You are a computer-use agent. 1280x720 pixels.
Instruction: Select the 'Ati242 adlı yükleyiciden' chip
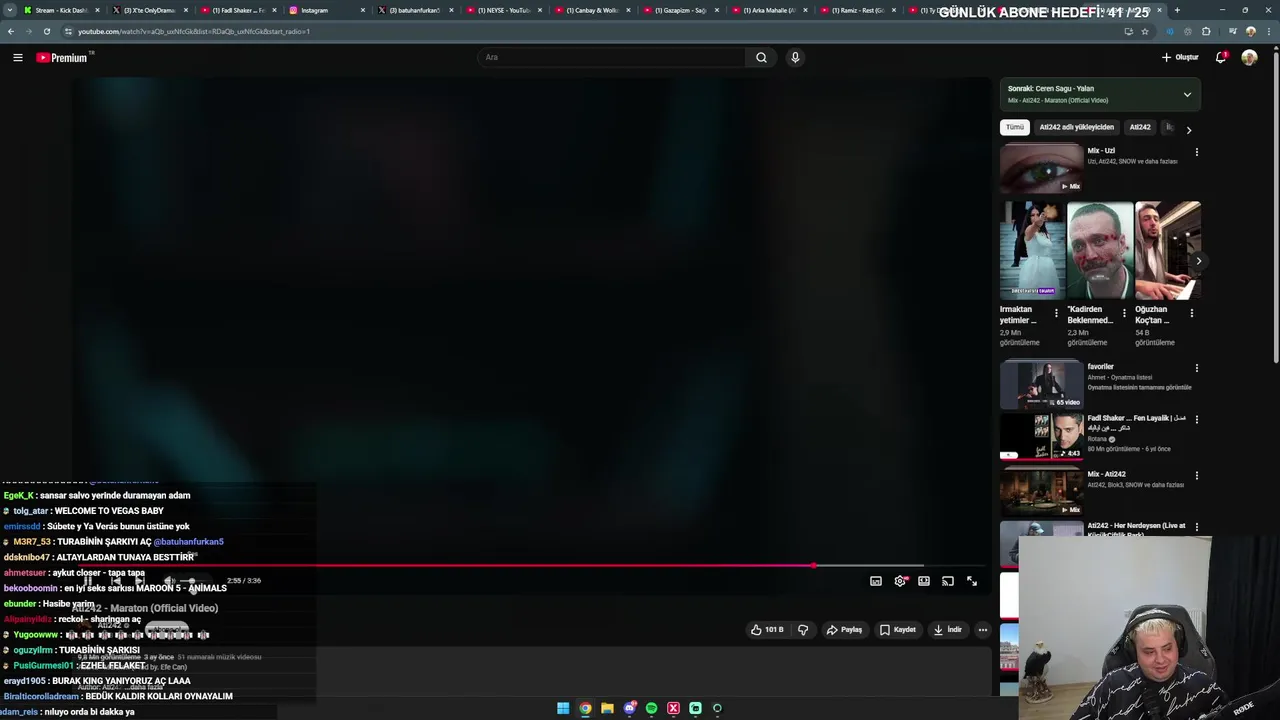1076,127
